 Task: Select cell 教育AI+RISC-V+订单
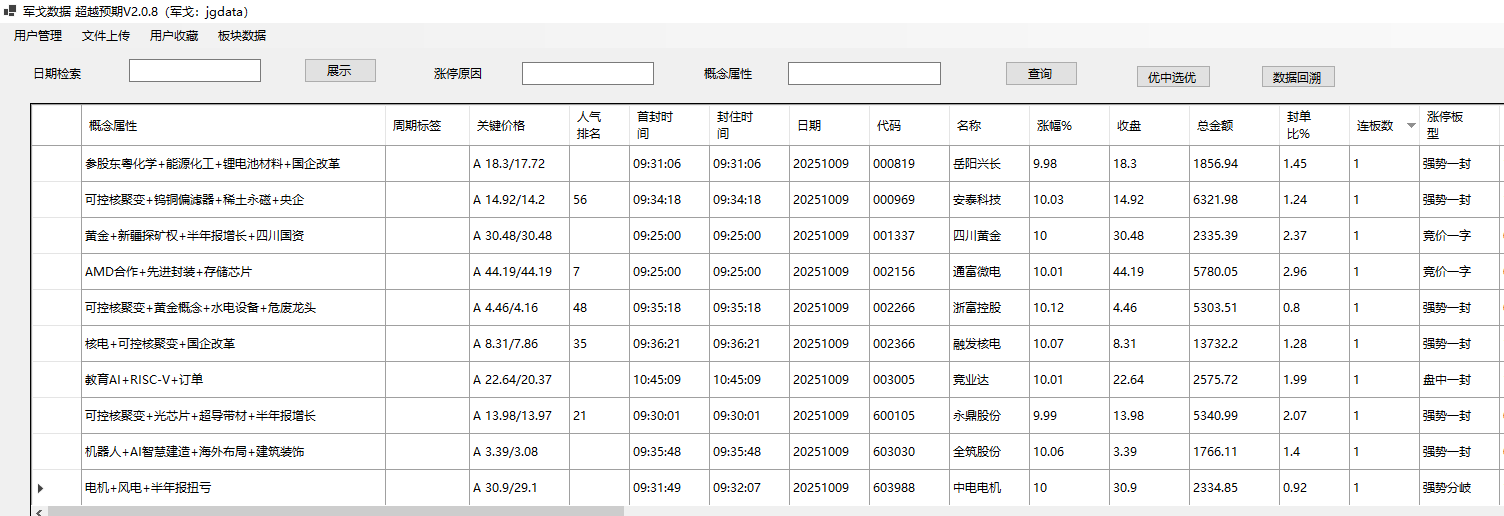pos(234,380)
